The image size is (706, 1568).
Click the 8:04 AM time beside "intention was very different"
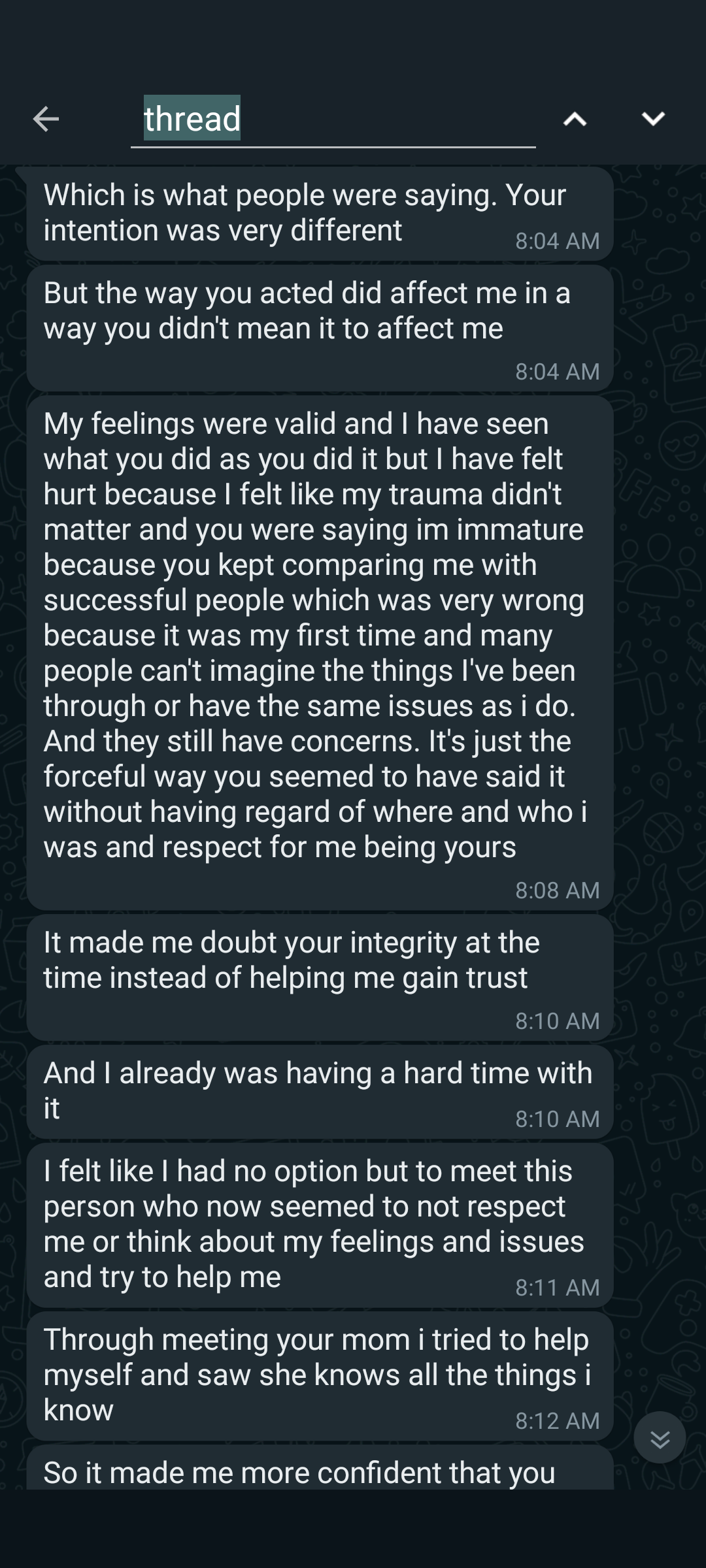coord(557,241)
